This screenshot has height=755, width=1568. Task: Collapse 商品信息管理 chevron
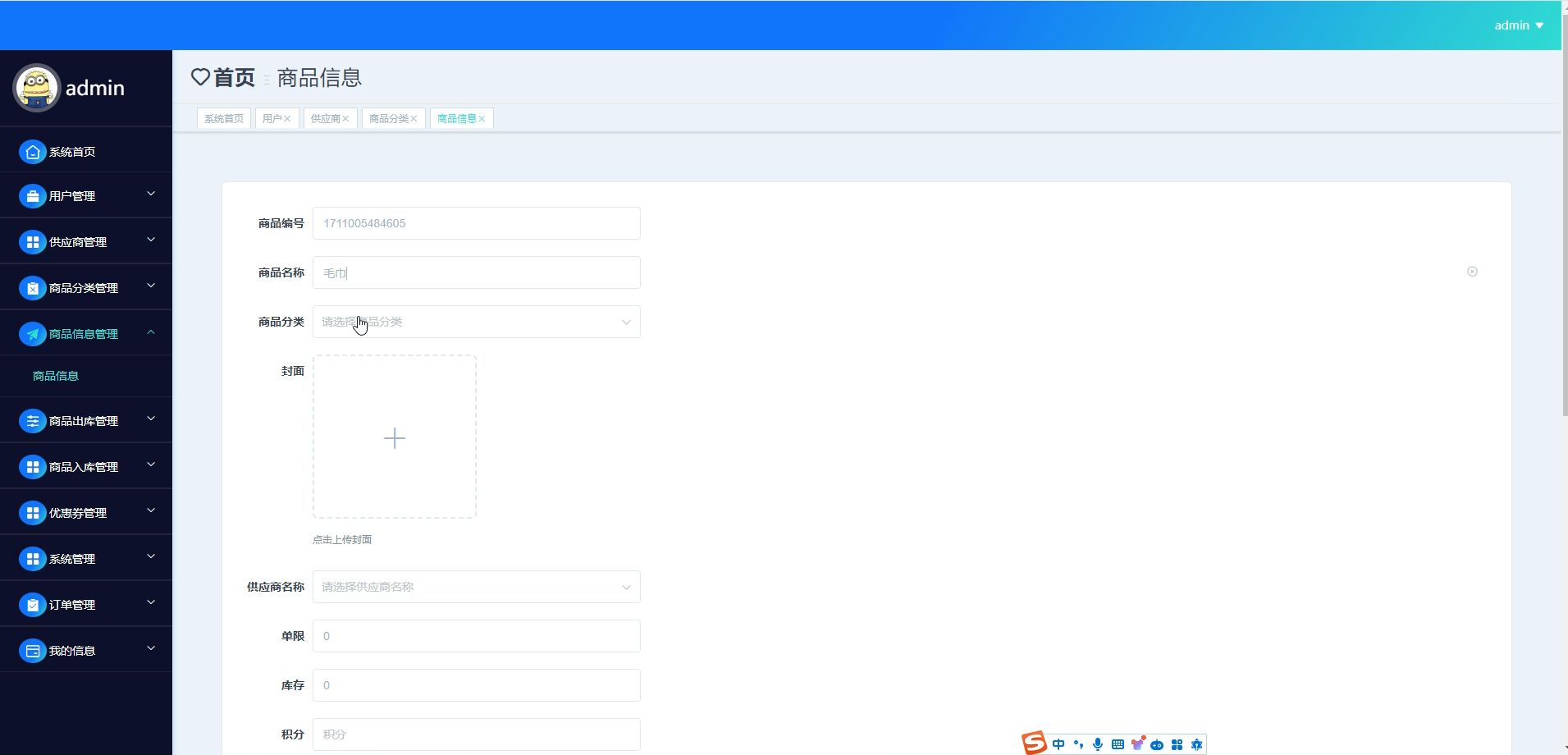click(151, 332)
